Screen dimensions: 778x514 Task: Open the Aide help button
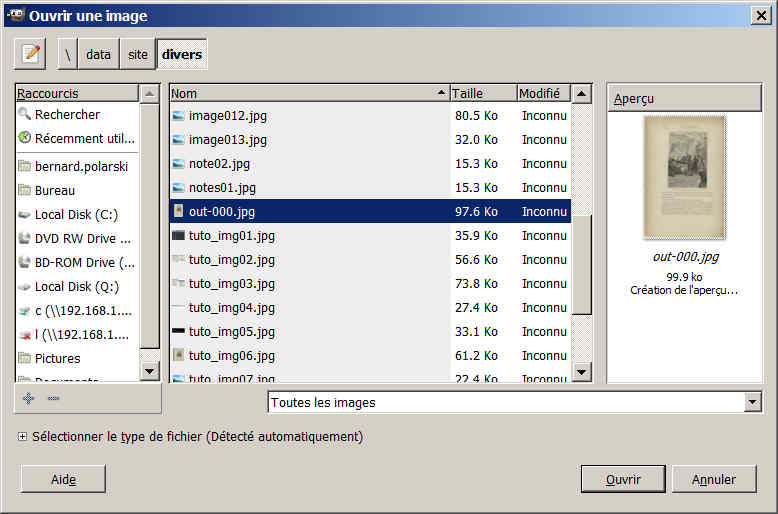click(x=63, y=479)
